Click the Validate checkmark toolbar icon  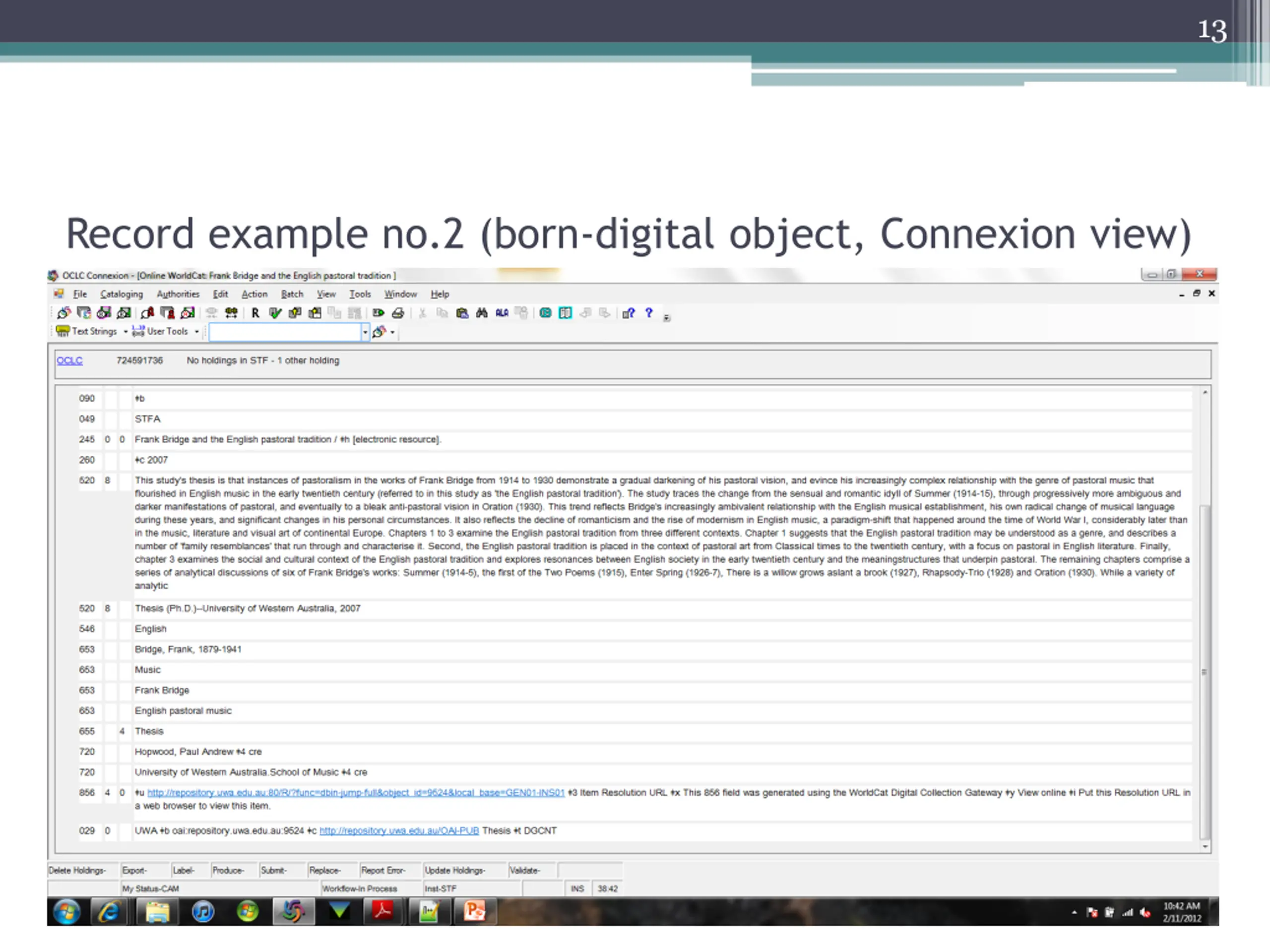275,313
